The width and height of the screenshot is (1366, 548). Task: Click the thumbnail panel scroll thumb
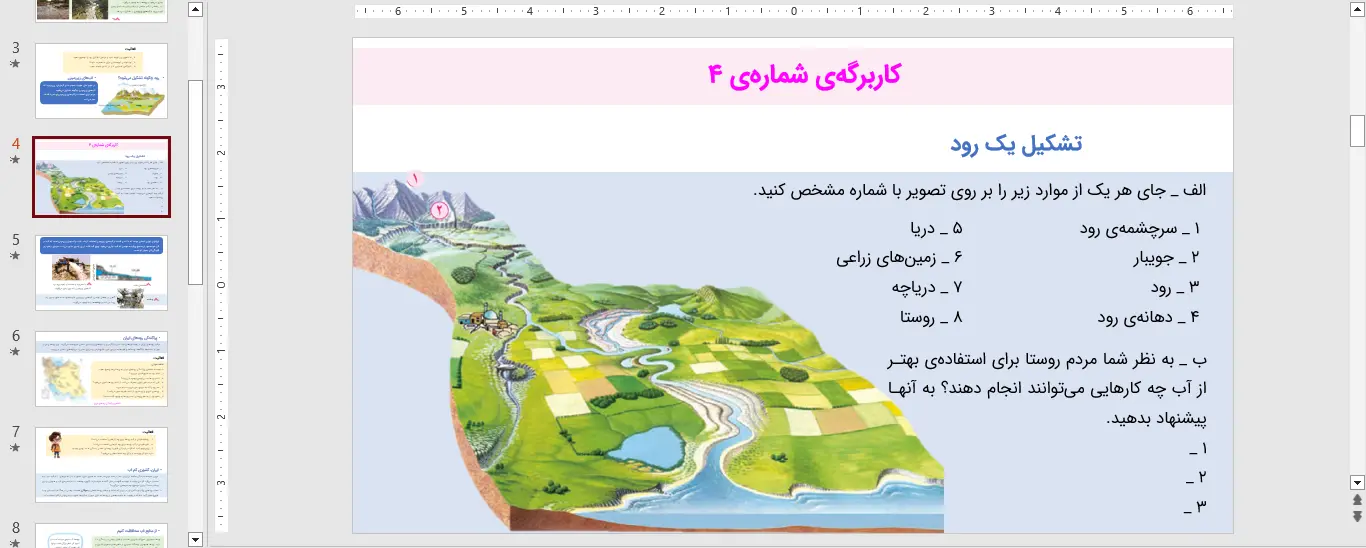click(x=196, y=180)
